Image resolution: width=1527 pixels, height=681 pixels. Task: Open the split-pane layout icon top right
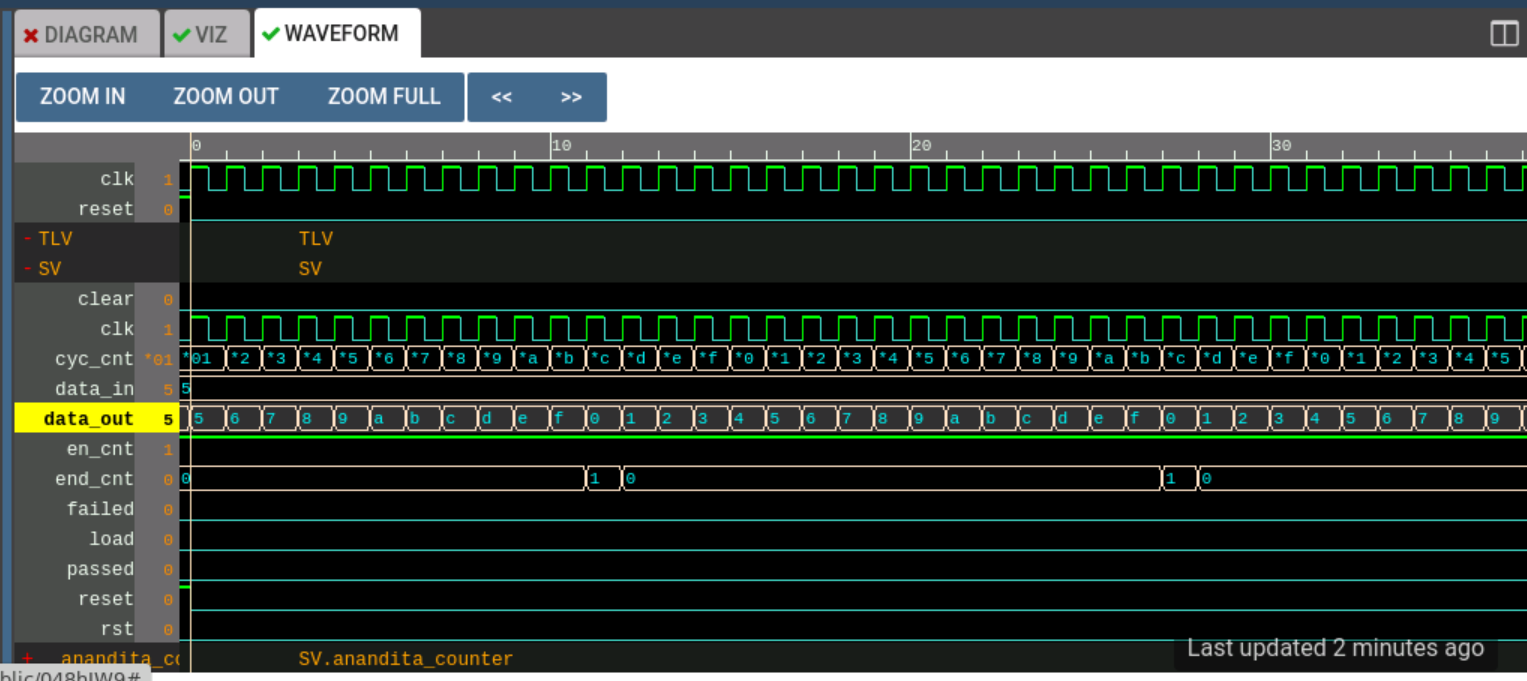[x=1503, y=33]
